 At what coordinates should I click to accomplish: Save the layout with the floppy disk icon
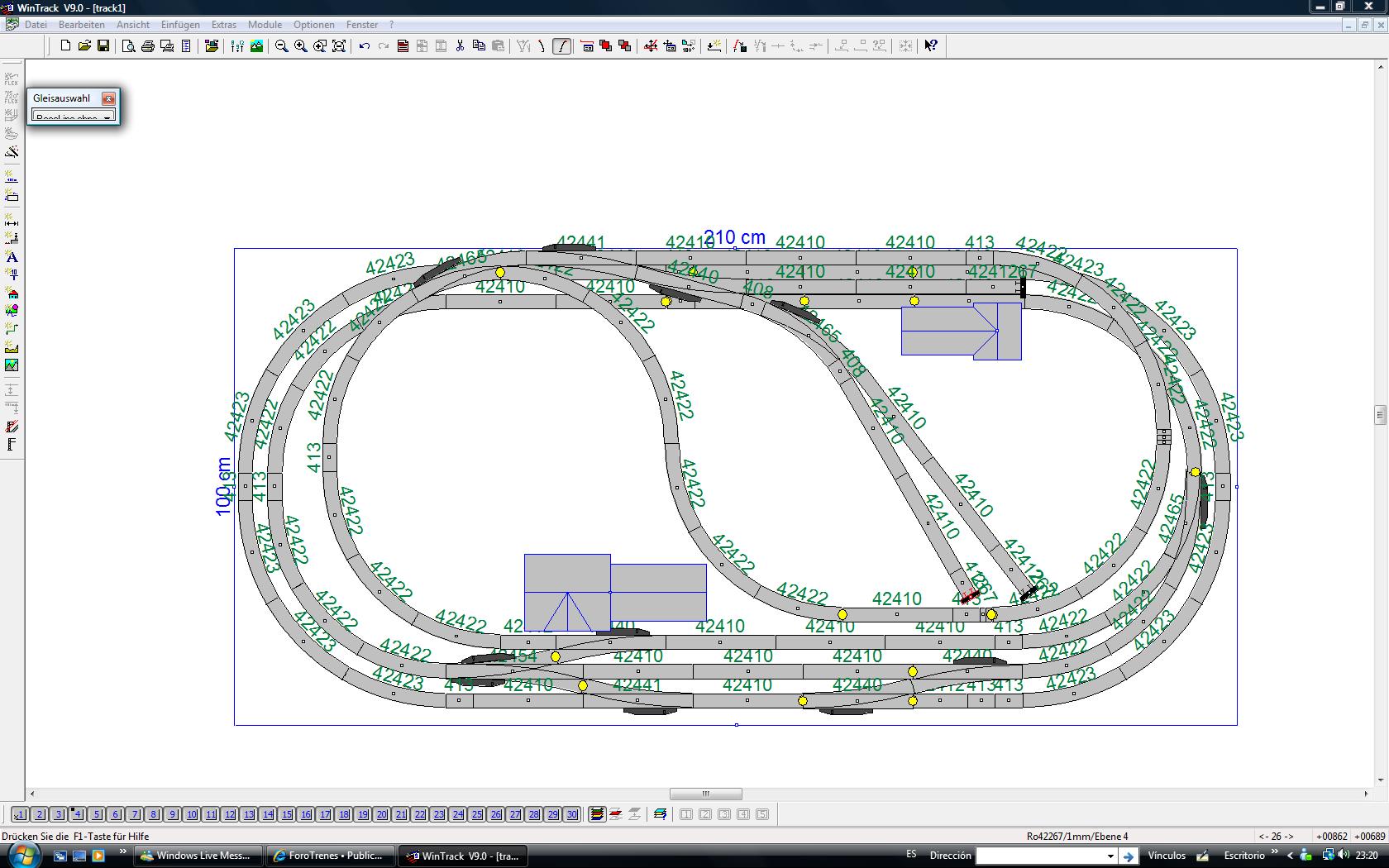[103, 46]
